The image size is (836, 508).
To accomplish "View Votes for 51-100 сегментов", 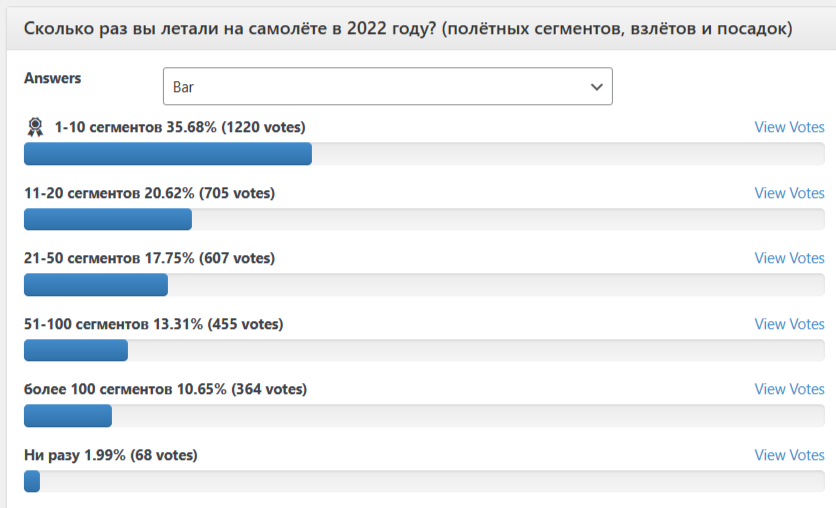I will (789, 324).
